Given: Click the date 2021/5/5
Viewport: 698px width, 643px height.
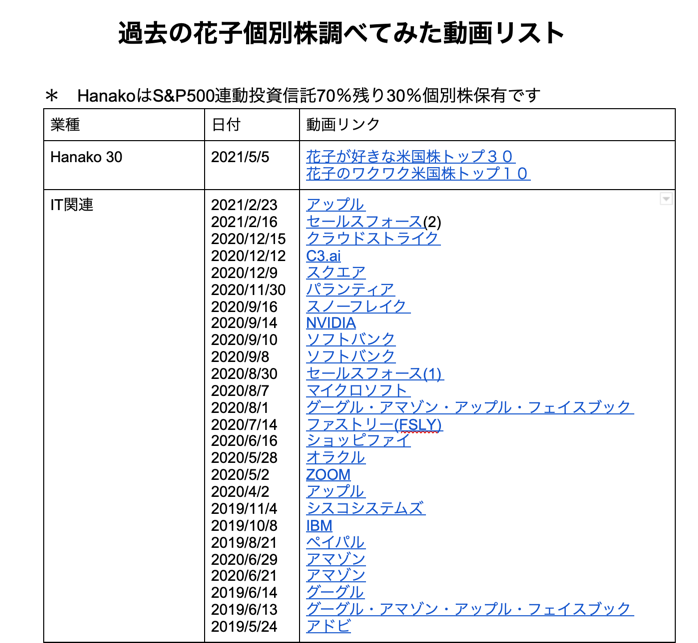Looking at the screenshot, I should (x=240, y=157).
